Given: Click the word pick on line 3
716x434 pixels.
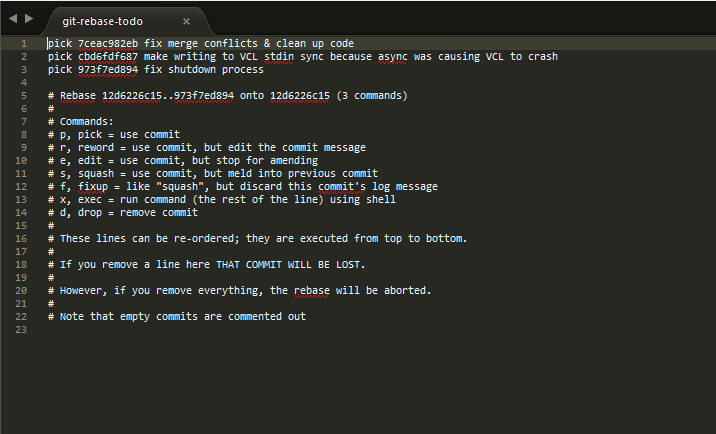Looking at the screenshot, I should pyautogui.click(x=60, y=70).
